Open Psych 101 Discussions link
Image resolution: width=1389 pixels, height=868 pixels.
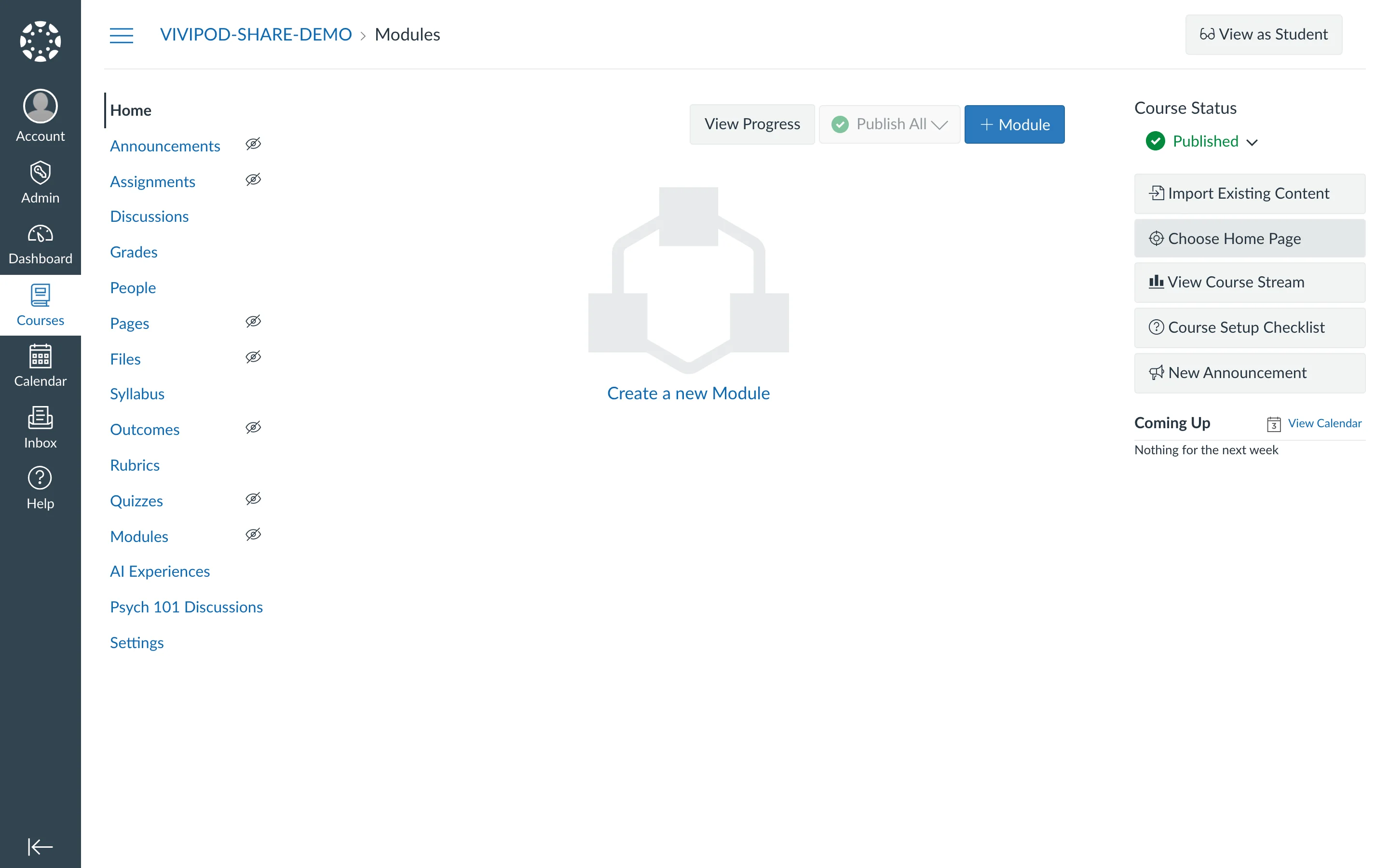click(186, 607)
